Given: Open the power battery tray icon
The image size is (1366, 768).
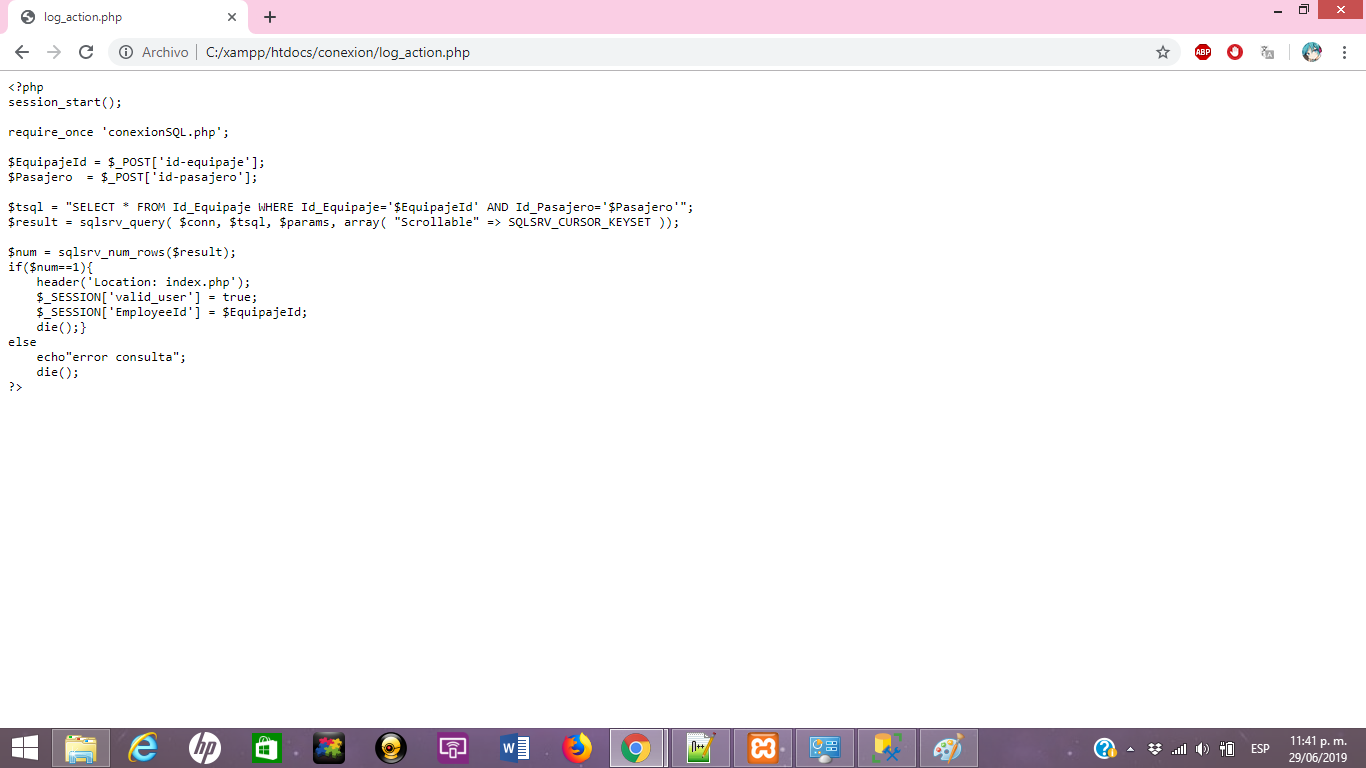Looking at the screenshot, I should click(1227, 749).
